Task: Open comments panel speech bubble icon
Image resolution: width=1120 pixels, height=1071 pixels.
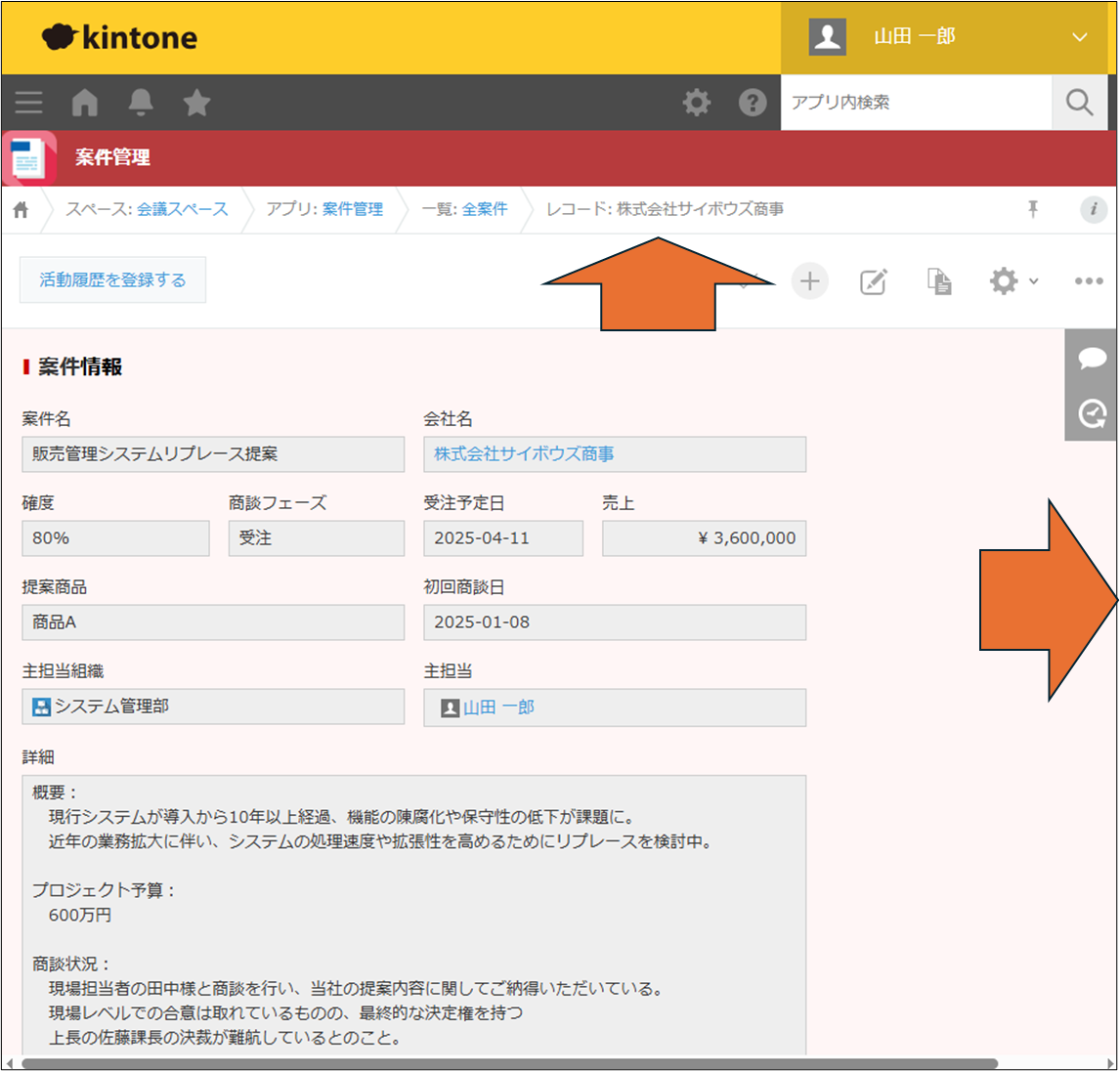Action: tap(1092, 358)
